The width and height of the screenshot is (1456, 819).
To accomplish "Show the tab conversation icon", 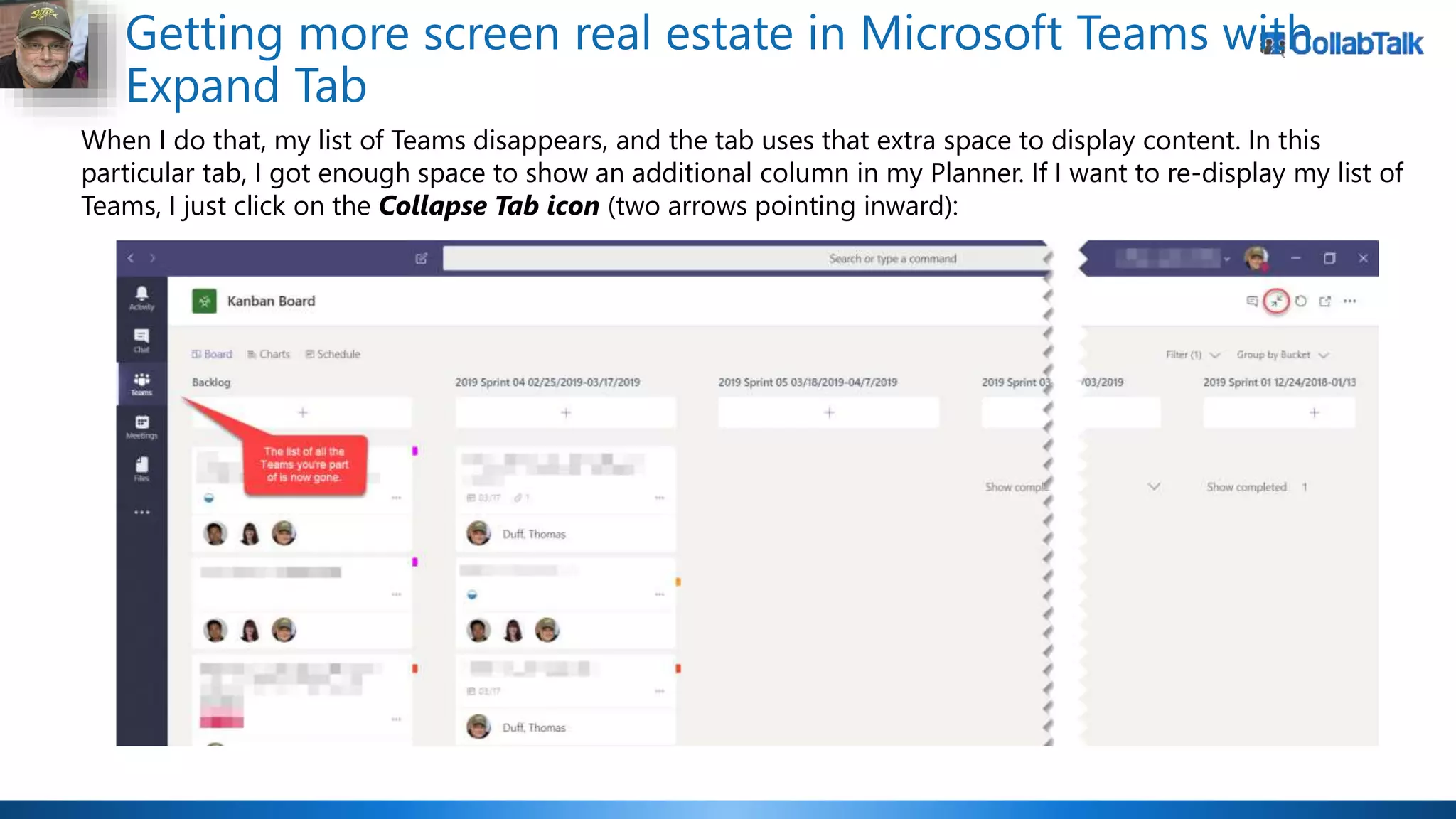I will (x=1252, y=301).
